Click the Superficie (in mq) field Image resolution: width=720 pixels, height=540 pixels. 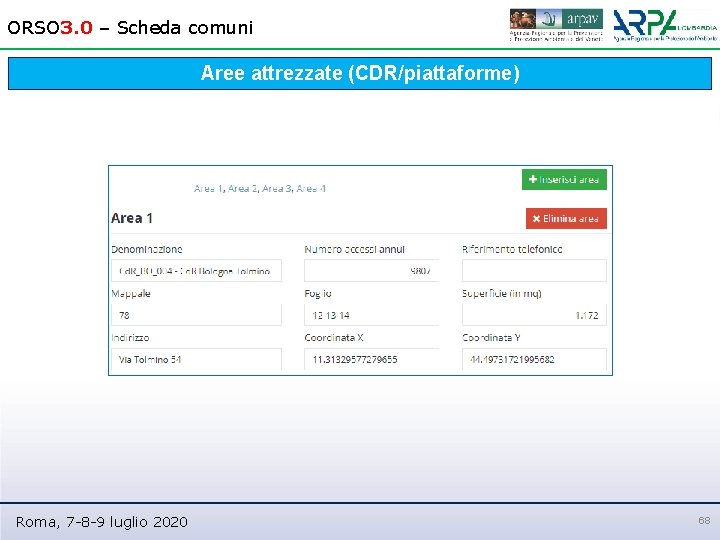click(x=534, y=315)
